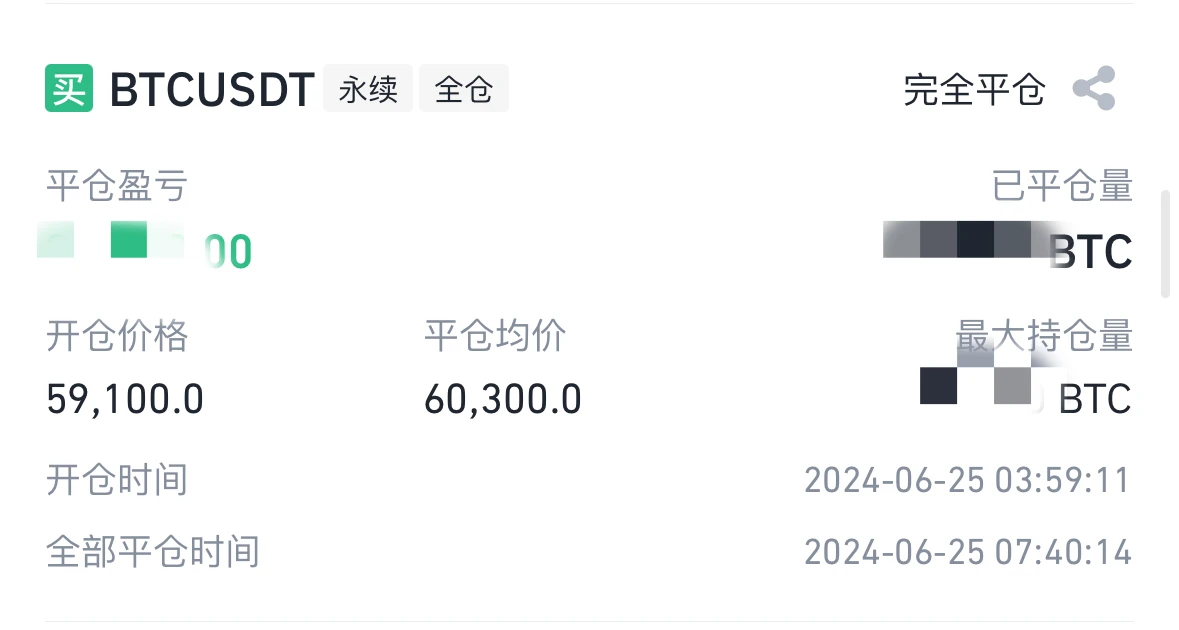Viewport: 1179px width, 630px height.
Task: Click the vertical scrollbar on the right
Action: 1164,243
